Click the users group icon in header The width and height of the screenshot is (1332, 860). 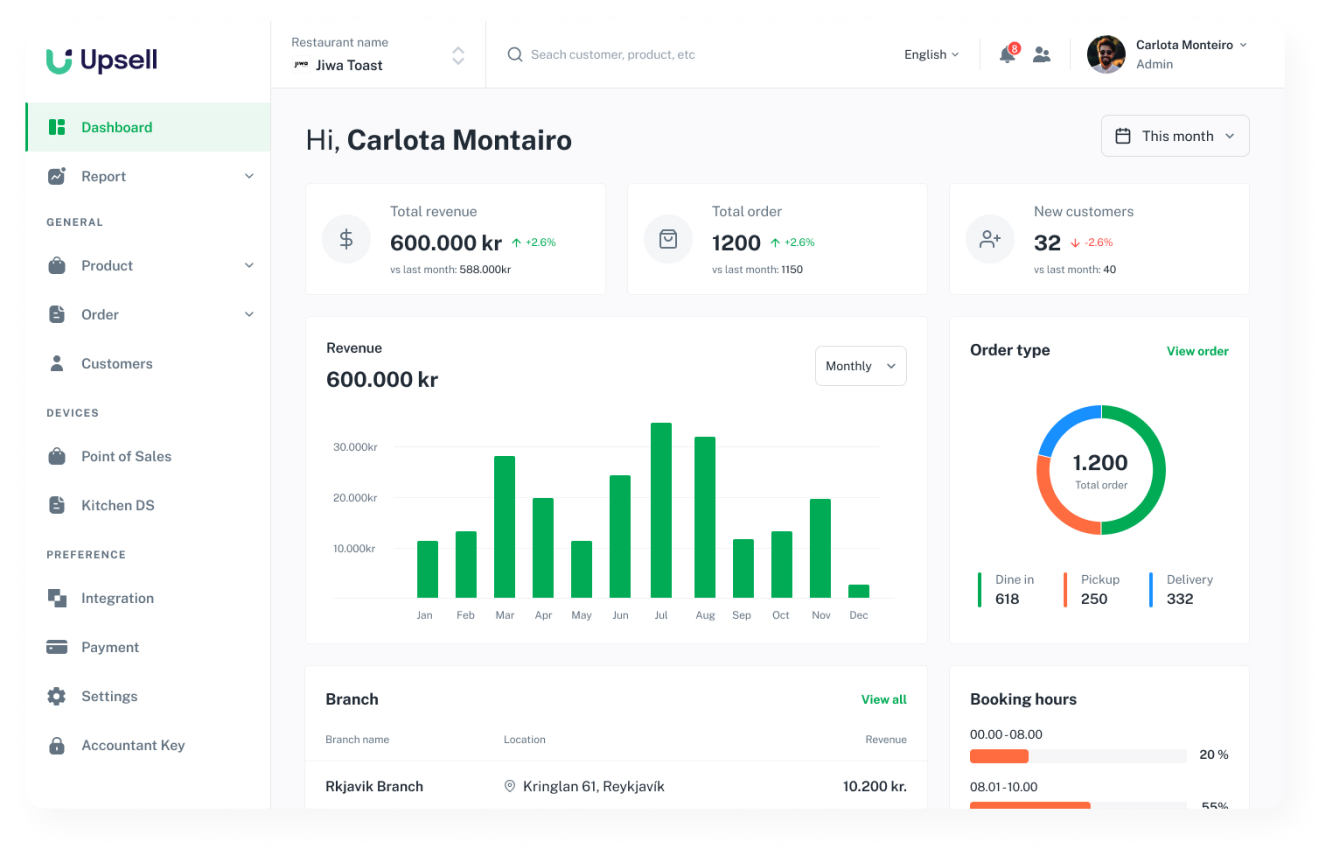coord(1042,55)
